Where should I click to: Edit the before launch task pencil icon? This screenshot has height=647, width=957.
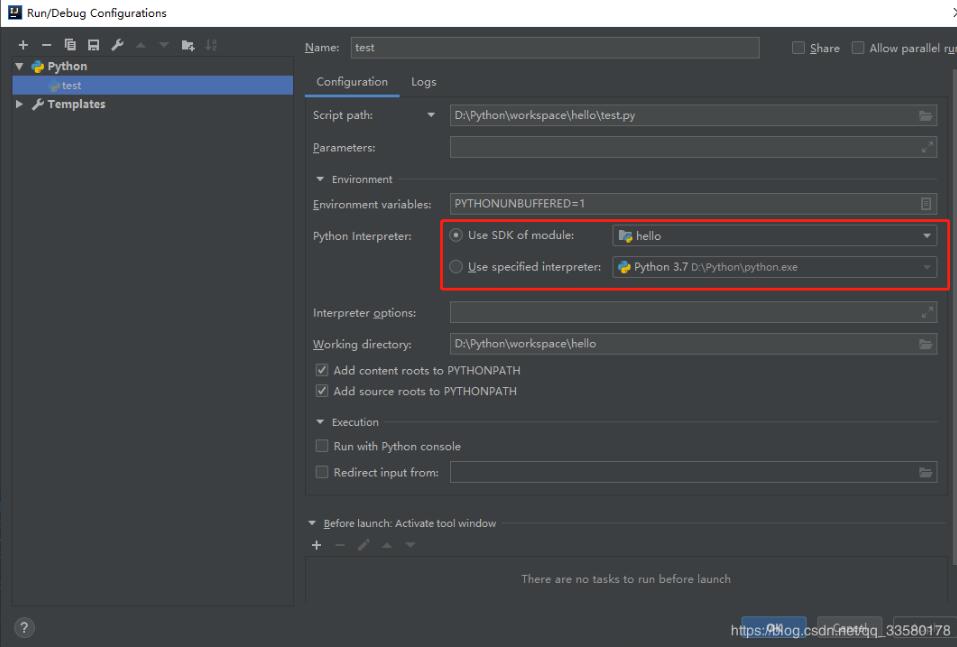pyautogui.click(x=364, y=545)
